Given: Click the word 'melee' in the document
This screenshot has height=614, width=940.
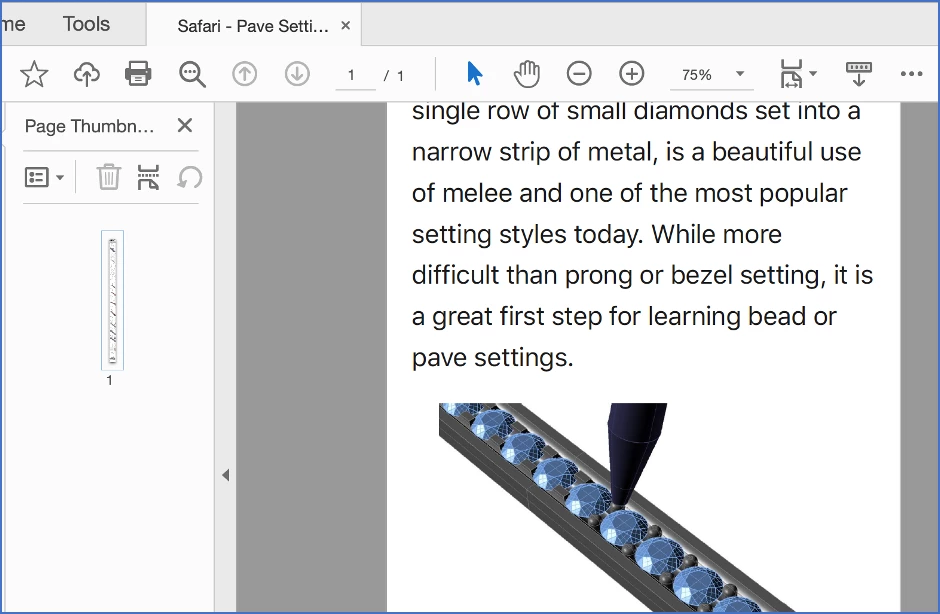Looking at the screenshot, I should click(x=477, y=193).
